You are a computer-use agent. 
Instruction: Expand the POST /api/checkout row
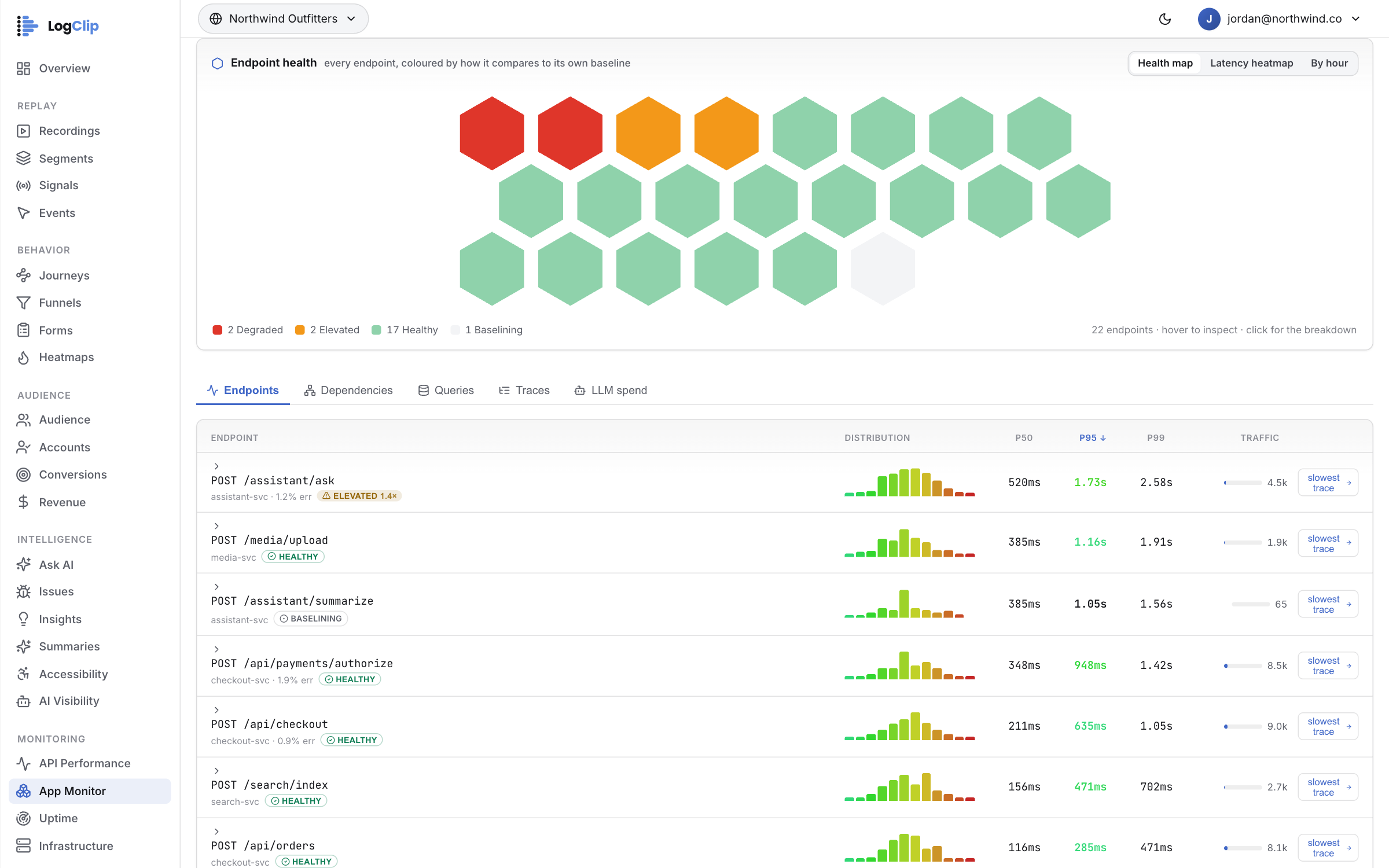pos(216,710)
